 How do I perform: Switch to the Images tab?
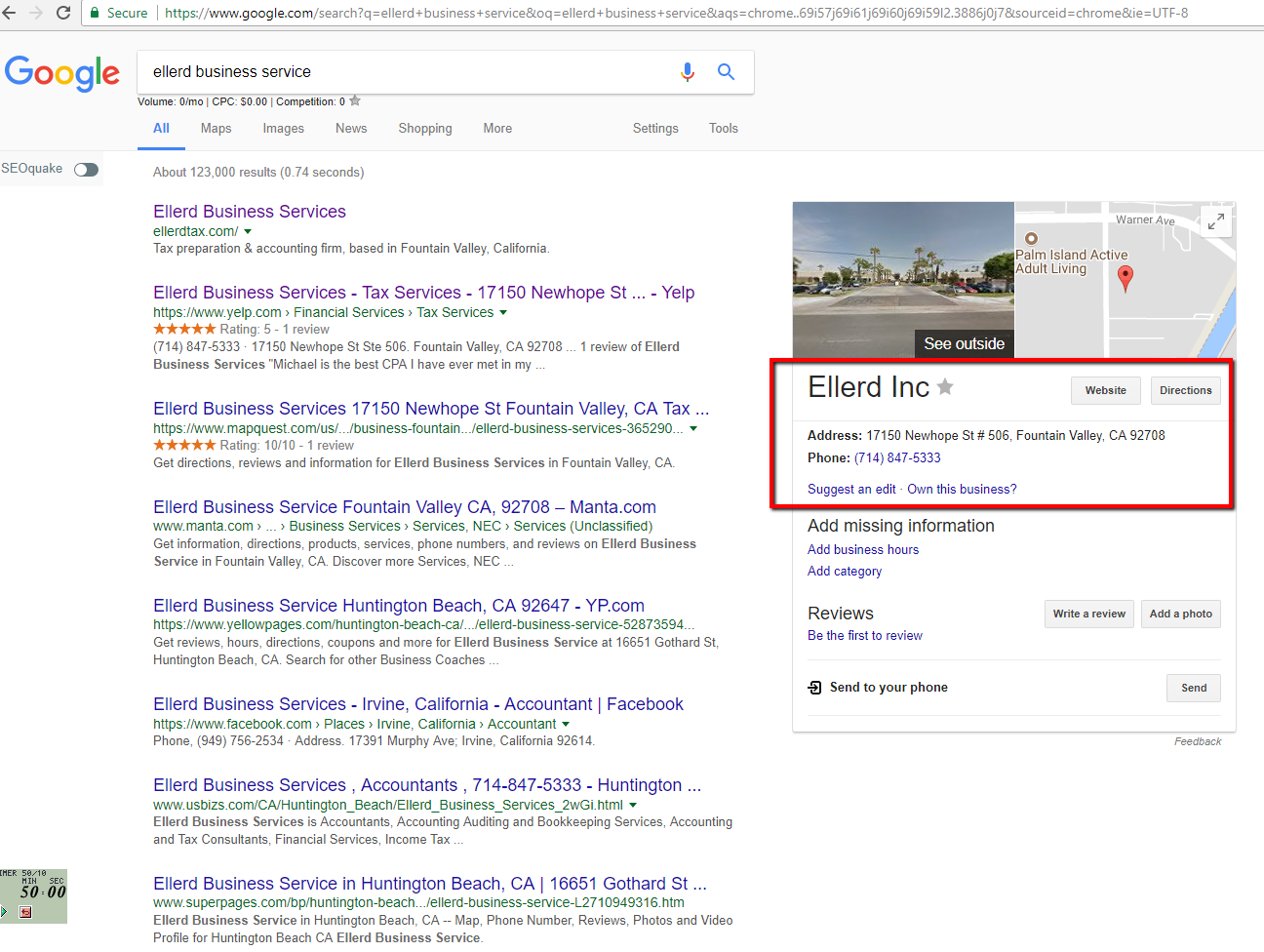pos(283,129)
